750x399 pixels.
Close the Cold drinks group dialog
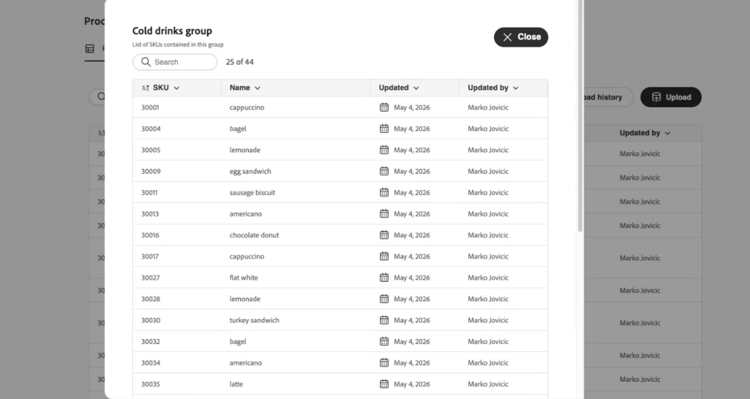coord(521,37)
